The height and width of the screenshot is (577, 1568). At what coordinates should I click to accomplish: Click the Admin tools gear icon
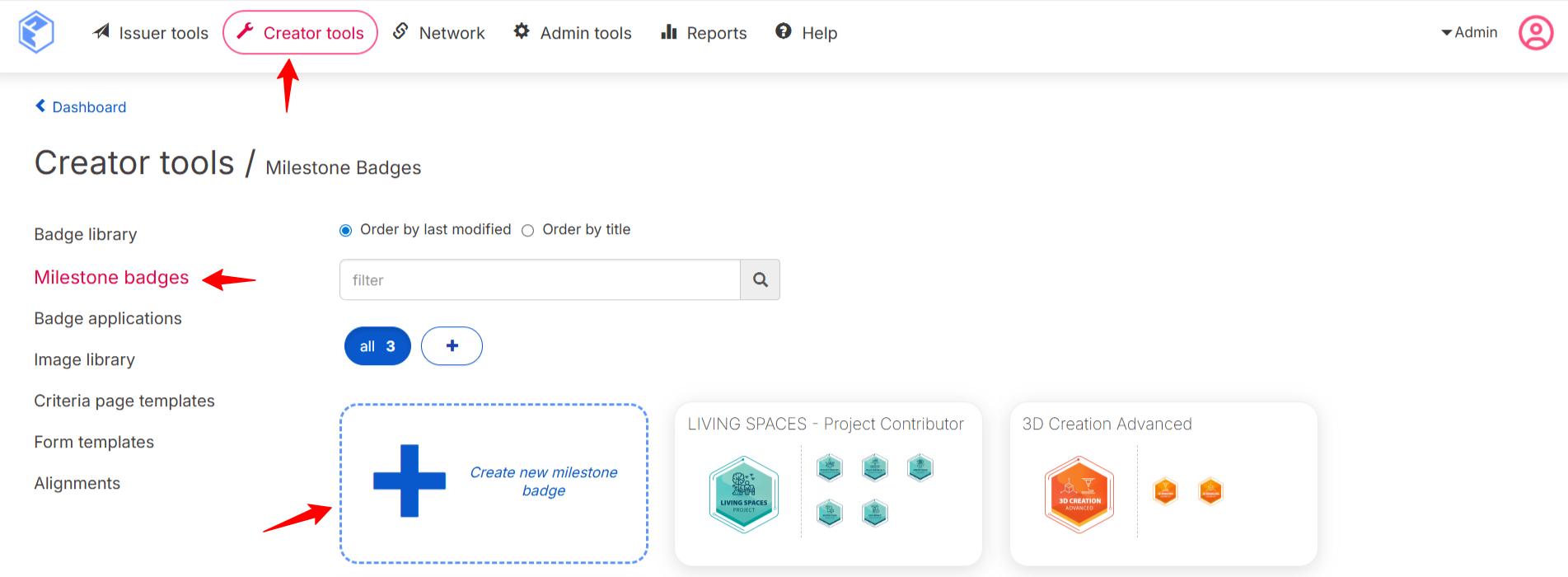(522, 31)
